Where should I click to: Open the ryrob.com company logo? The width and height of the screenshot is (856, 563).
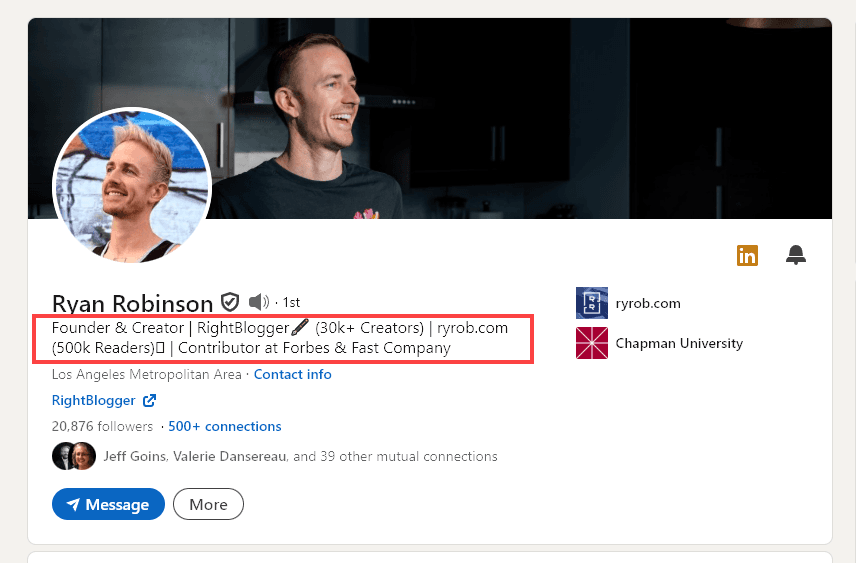pos(592,303)
